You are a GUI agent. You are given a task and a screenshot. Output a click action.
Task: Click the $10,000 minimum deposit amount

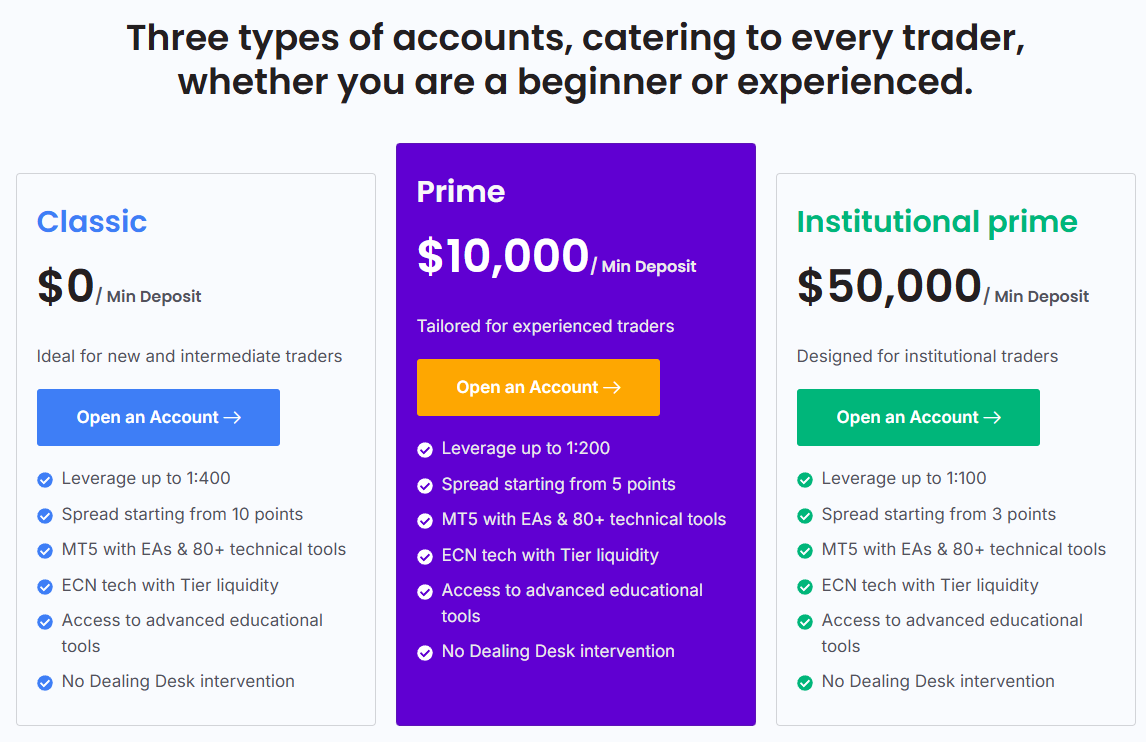(x=503, y=256)
